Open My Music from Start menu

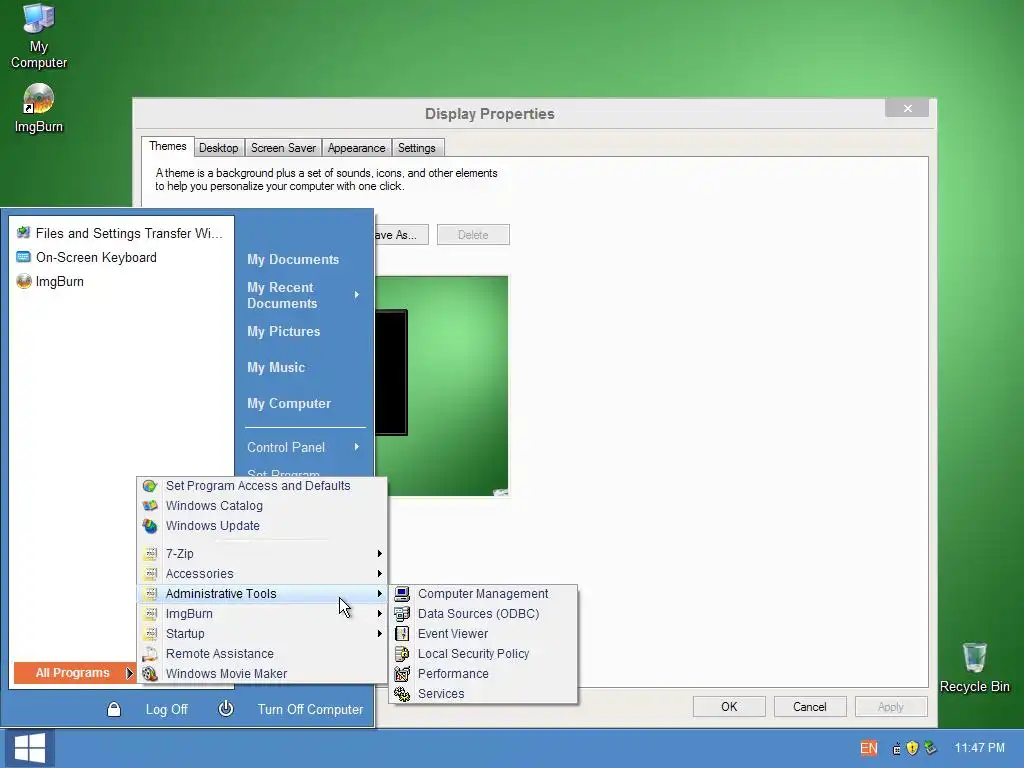(276, 367)
